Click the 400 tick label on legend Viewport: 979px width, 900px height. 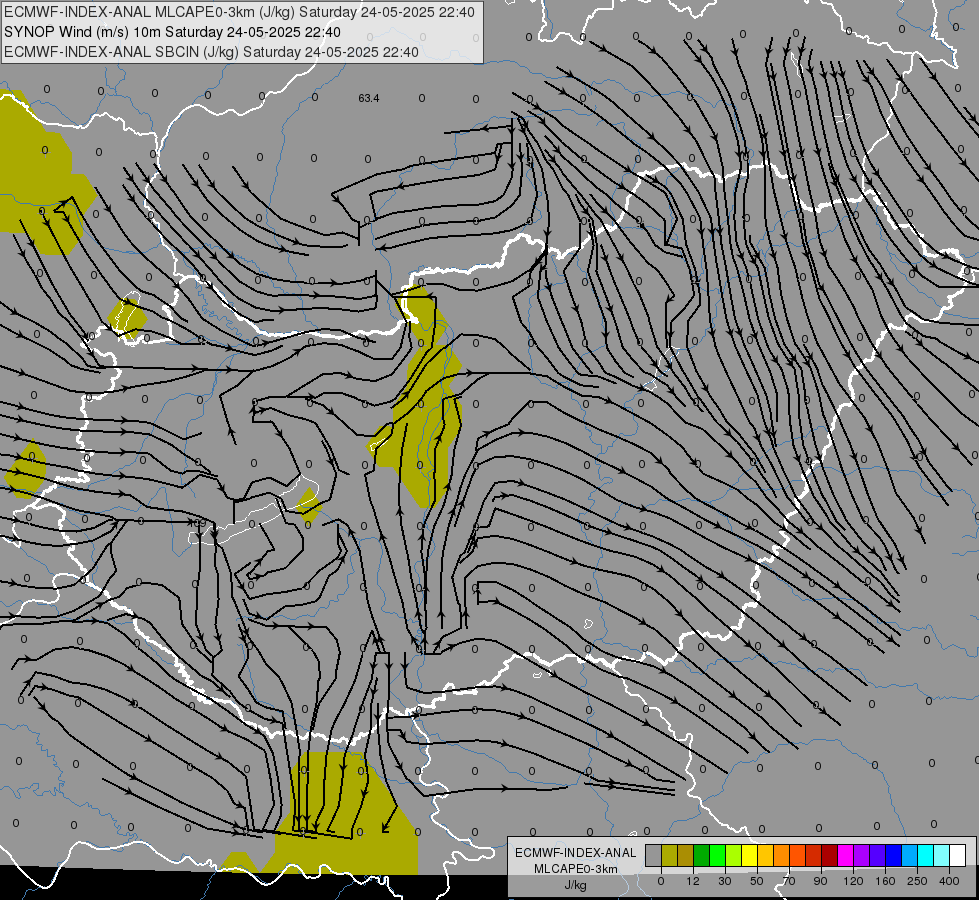pyautogui.click(x=949, y=881)
